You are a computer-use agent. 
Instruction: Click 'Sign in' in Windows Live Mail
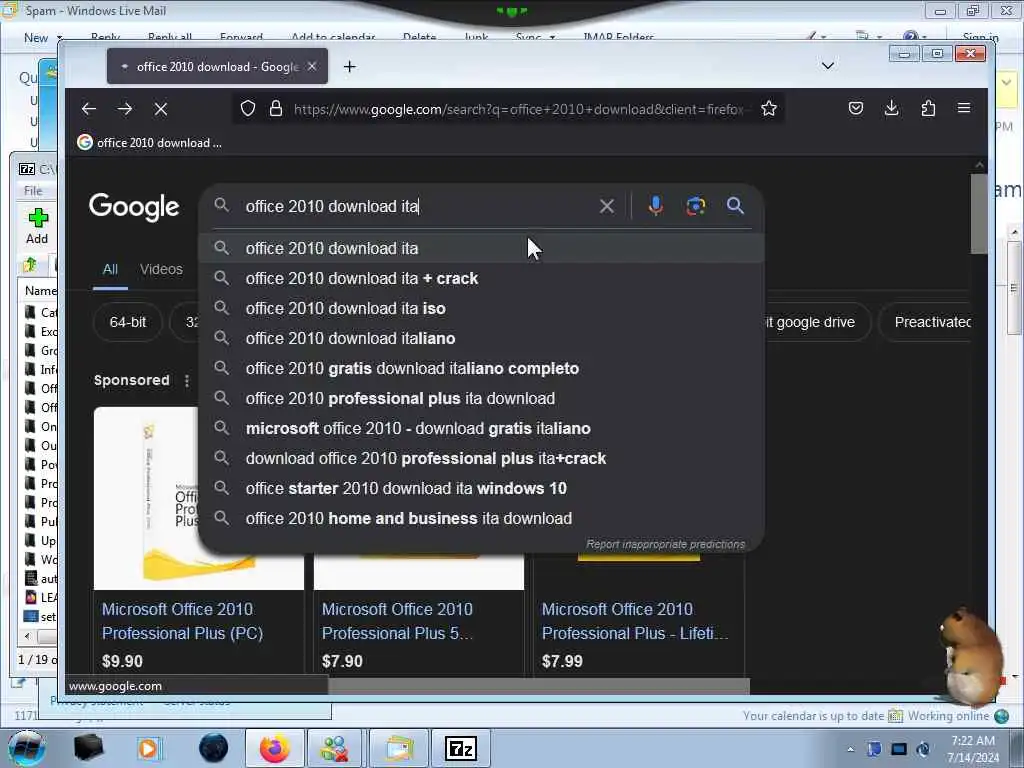(980, 38)
